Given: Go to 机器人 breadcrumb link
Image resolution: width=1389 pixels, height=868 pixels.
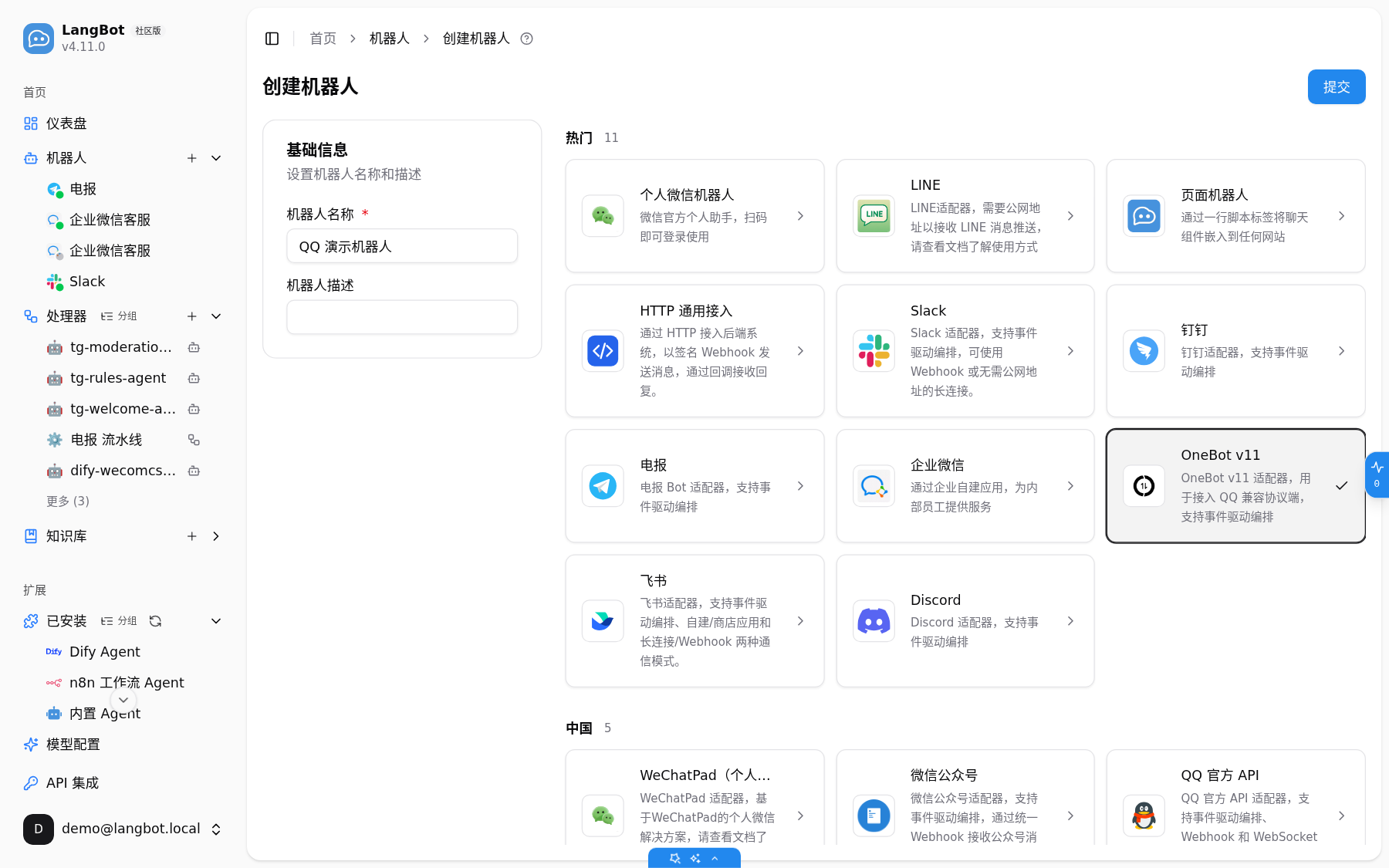Looking at the screenshot, I should click(389, 39).
